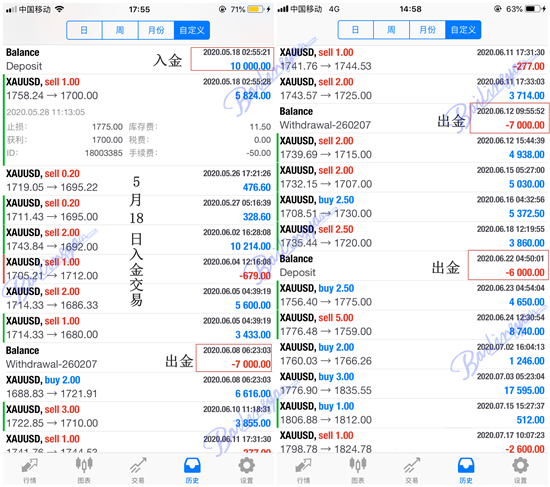Open the 2020.06.12 Withdrawal-260207 -7 000.00 entry
The height and width of the screenshot is (487, 550).
click(412, 118)
